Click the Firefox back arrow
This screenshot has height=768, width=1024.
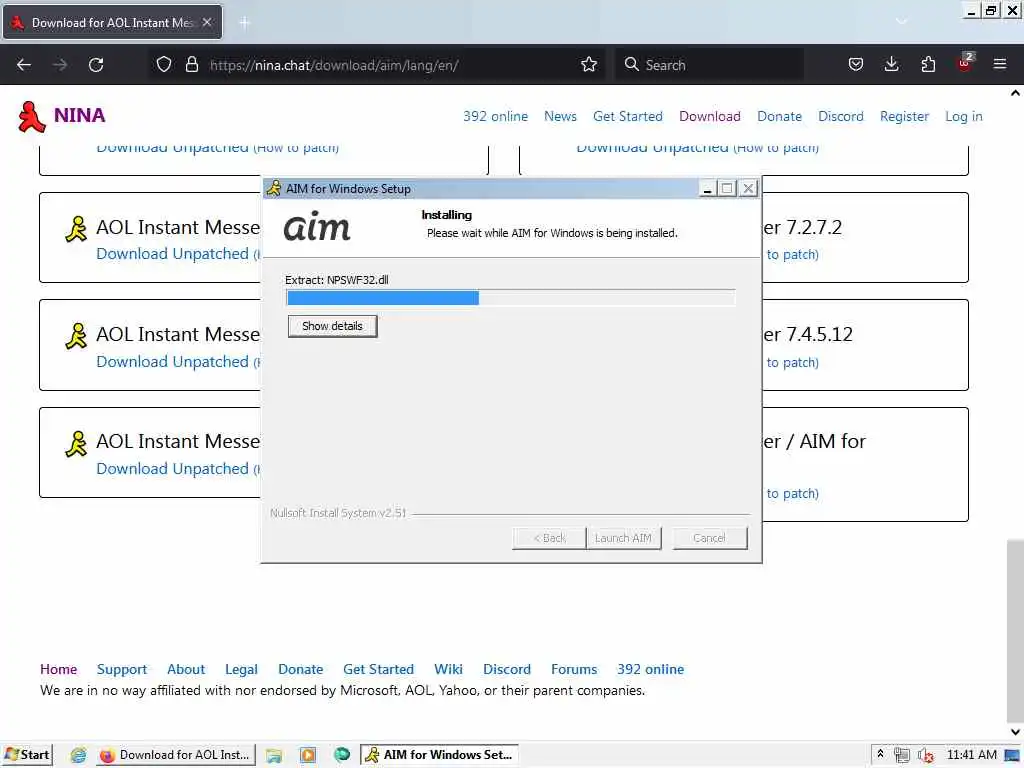point(24,65)
